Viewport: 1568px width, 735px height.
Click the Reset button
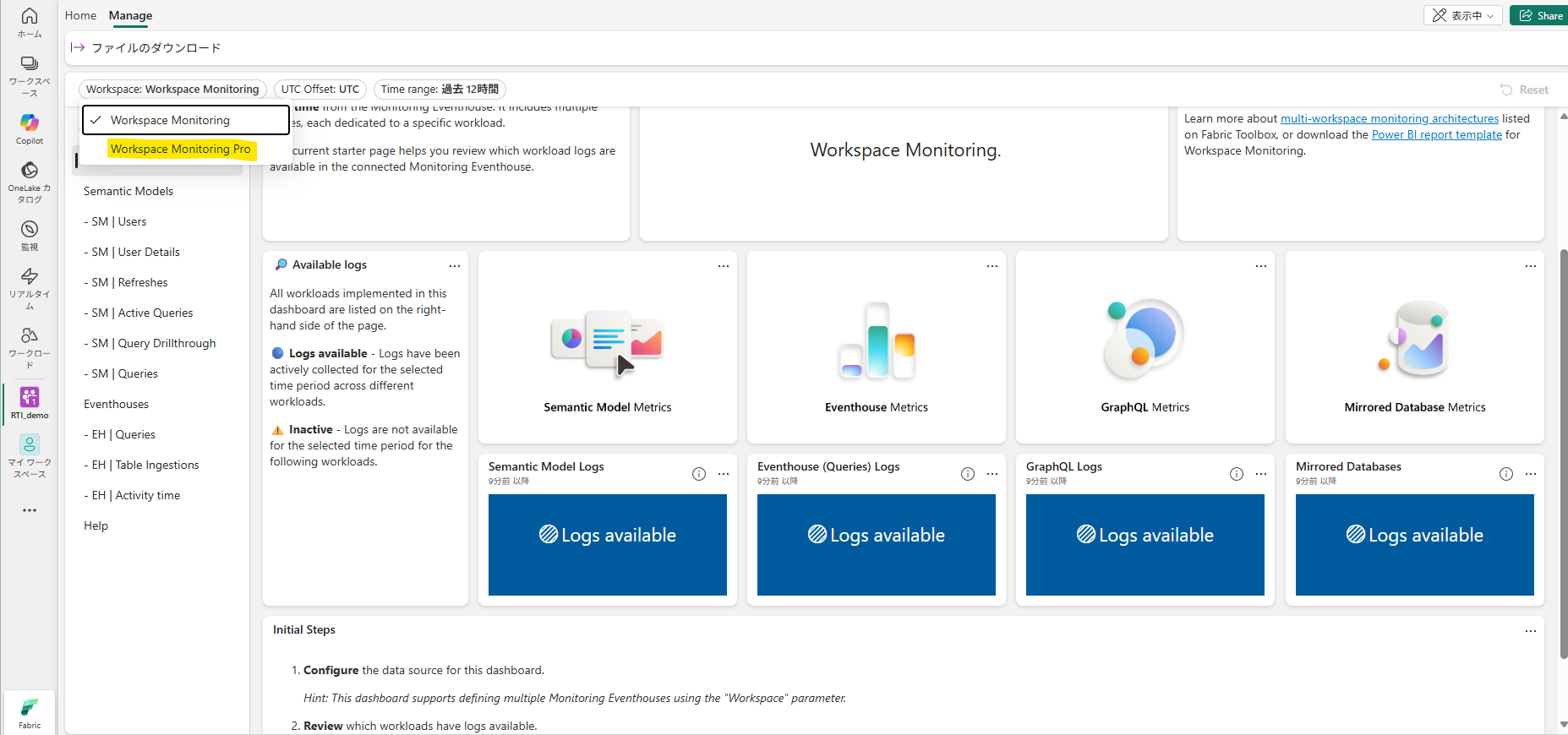tap(1524, 90)
